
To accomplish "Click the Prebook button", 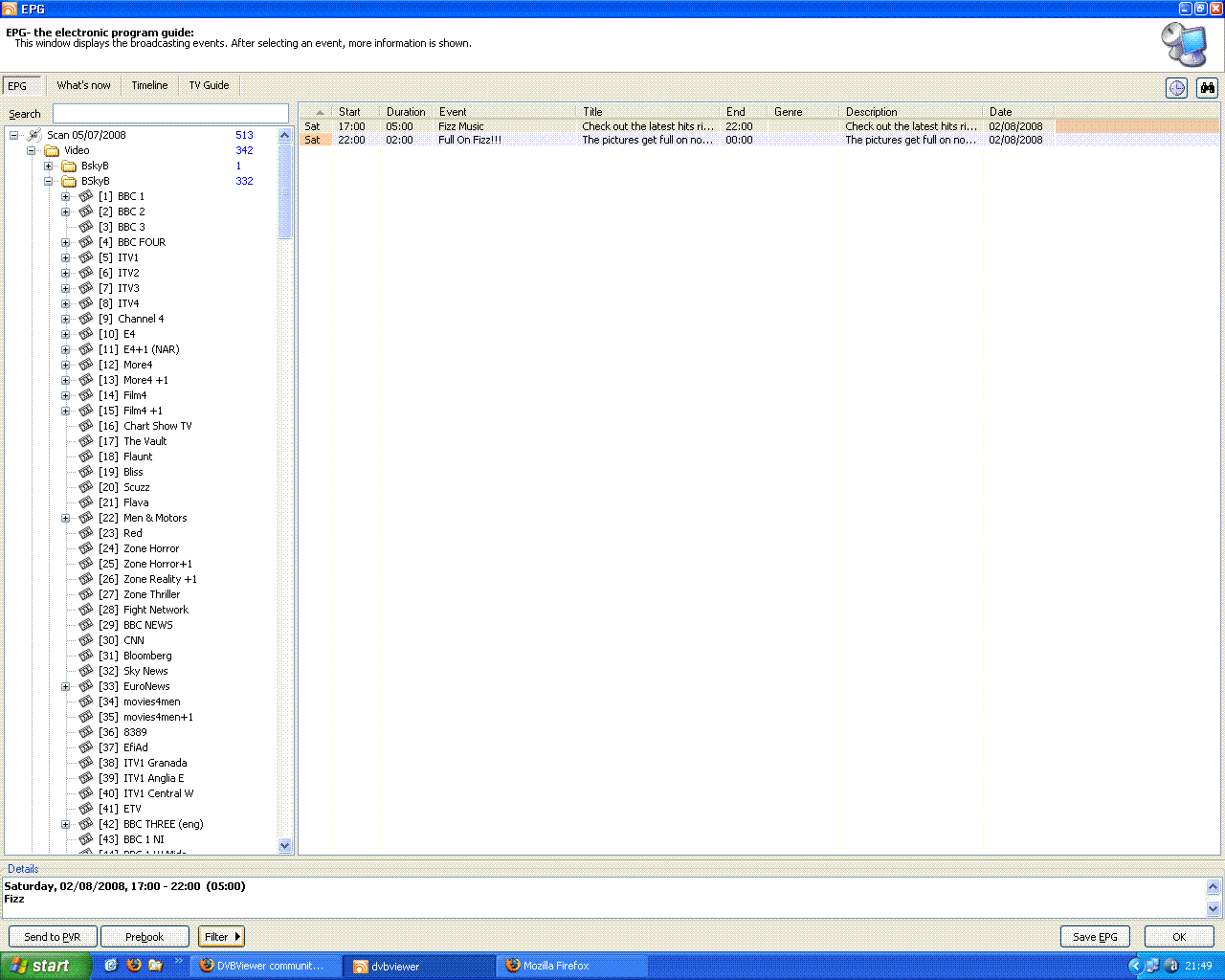I will (145, 937).
